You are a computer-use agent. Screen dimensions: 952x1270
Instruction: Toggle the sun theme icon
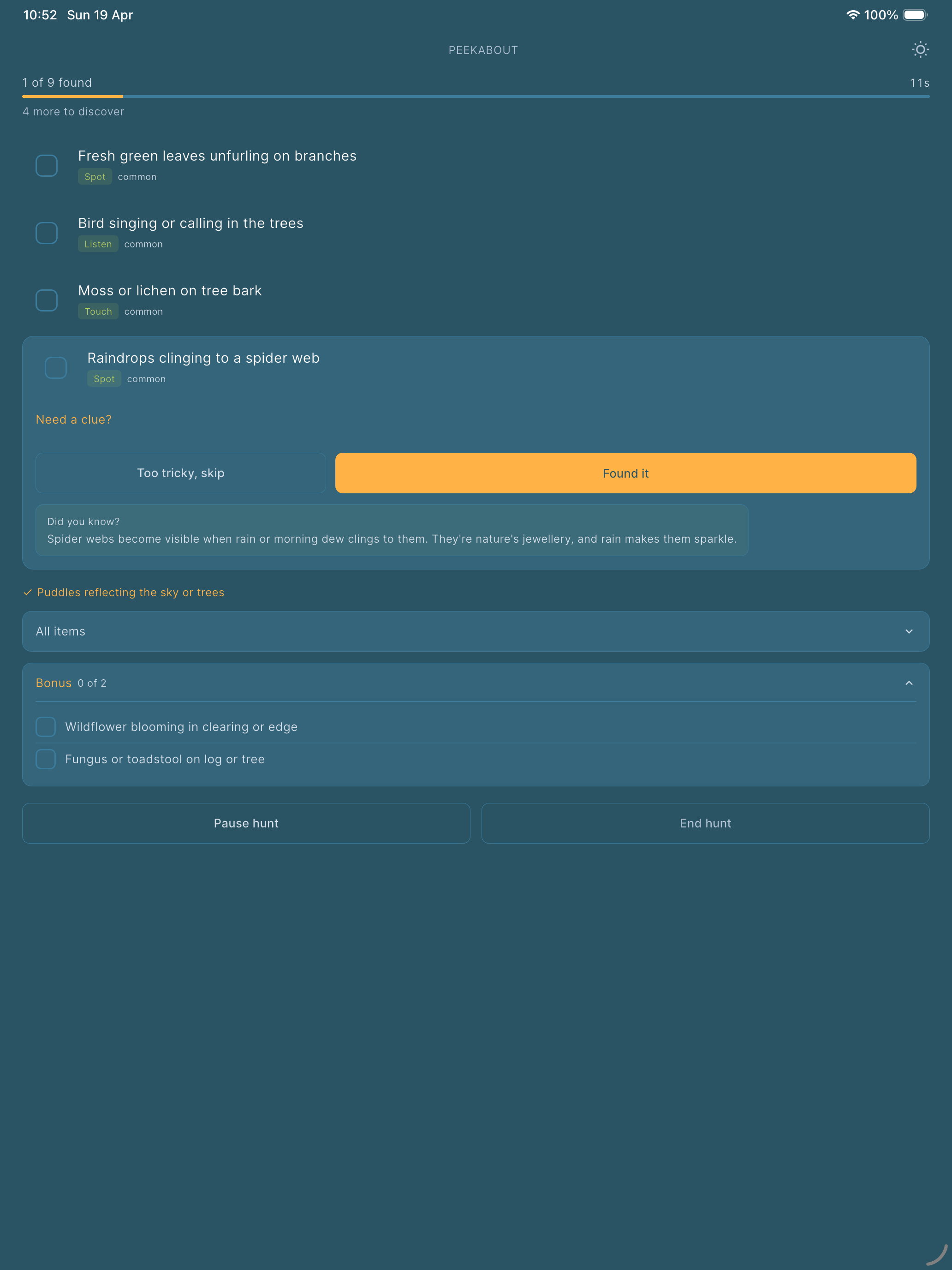click(920, 50)
